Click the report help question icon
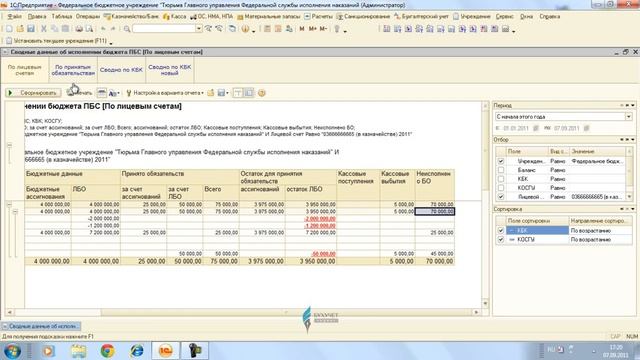The image size is (640, 360). pyautogui.click(x=262, y=93)
